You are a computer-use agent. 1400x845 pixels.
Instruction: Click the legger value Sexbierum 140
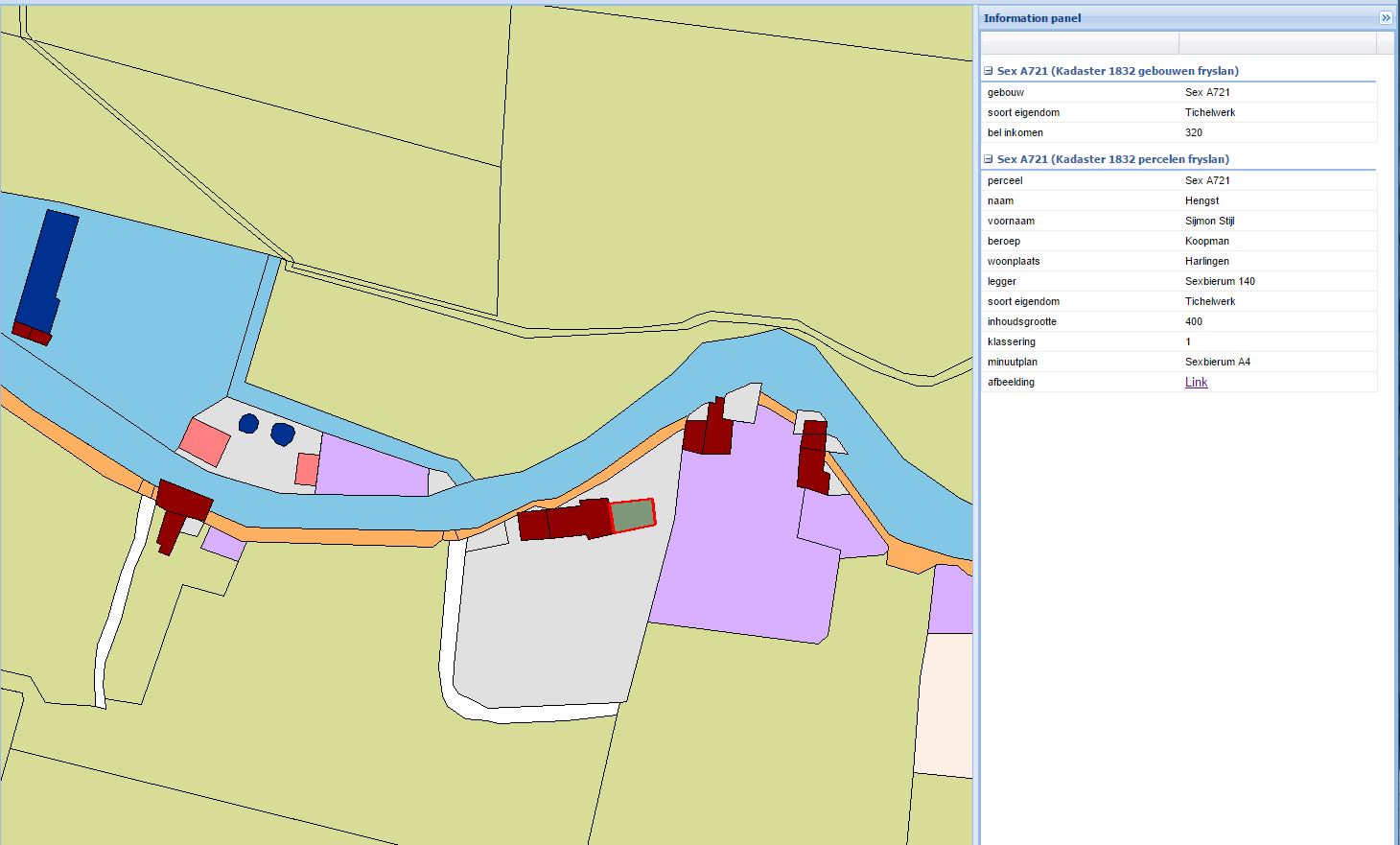pyautogui.click(x=1219, y=281)
